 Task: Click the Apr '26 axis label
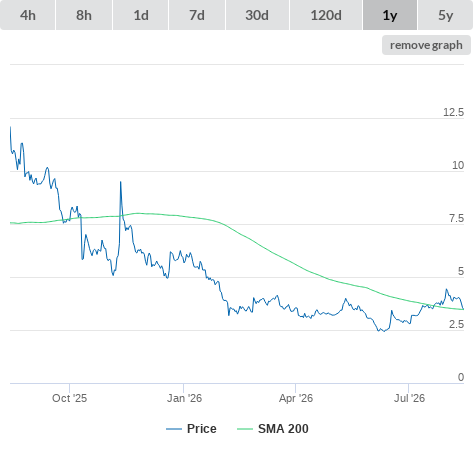[296, 398]
